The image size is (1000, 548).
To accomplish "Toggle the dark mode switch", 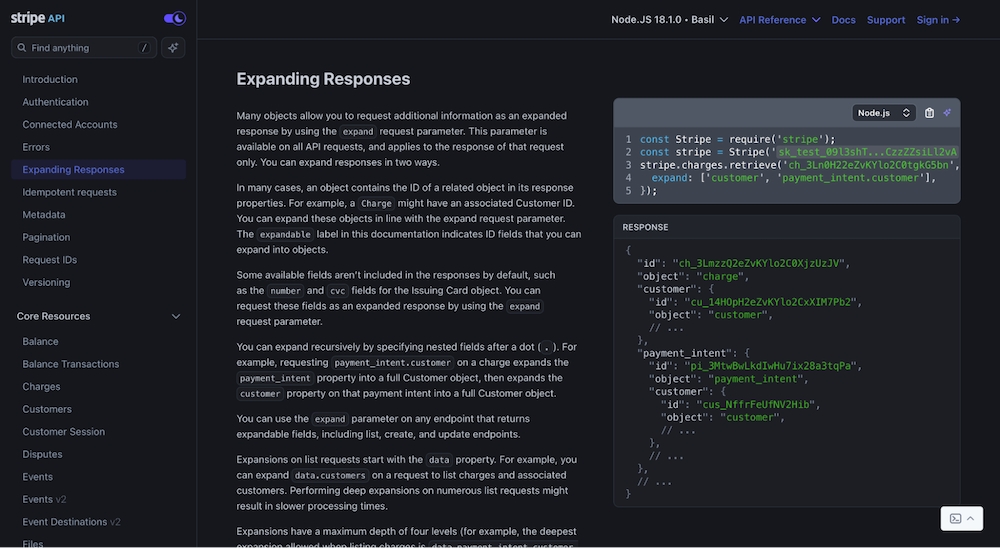I will pyautogui.click(x=174, y=18).
